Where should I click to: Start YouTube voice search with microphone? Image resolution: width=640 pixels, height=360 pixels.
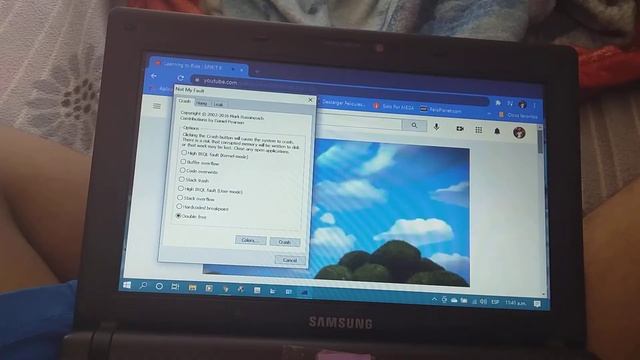(x=436, y=127)
